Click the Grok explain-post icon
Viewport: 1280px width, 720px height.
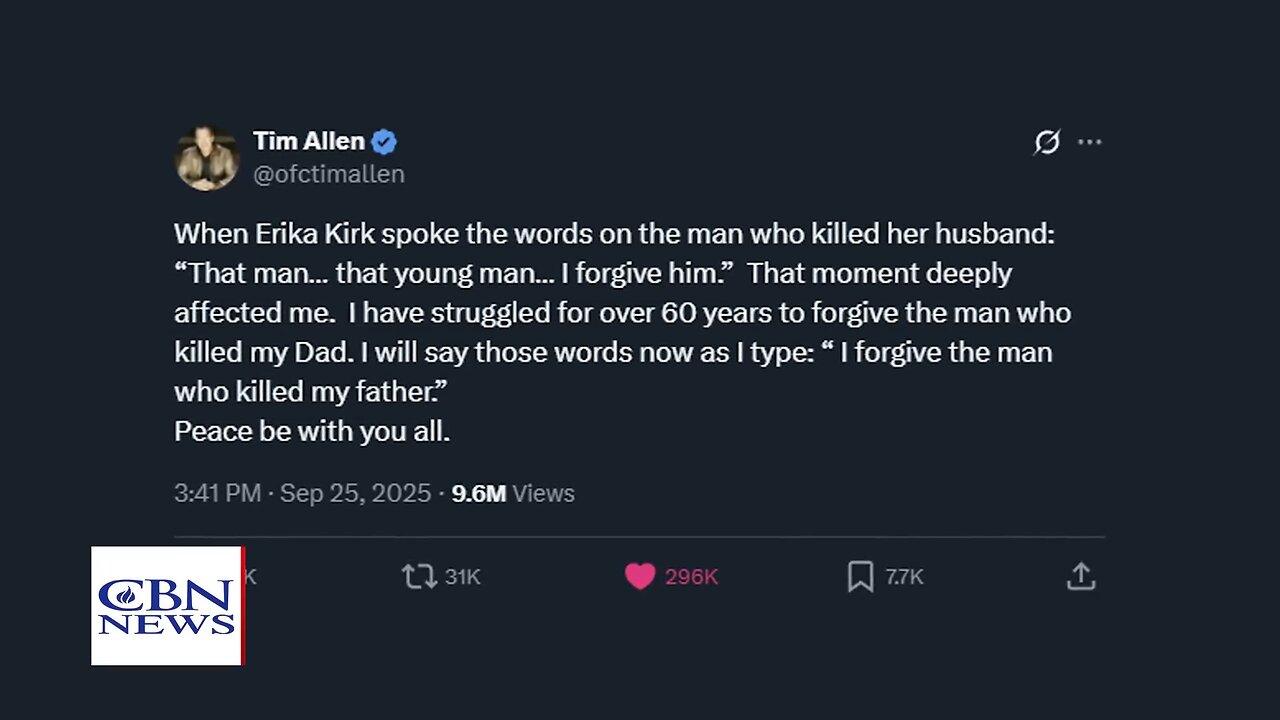pos(1046,143)
